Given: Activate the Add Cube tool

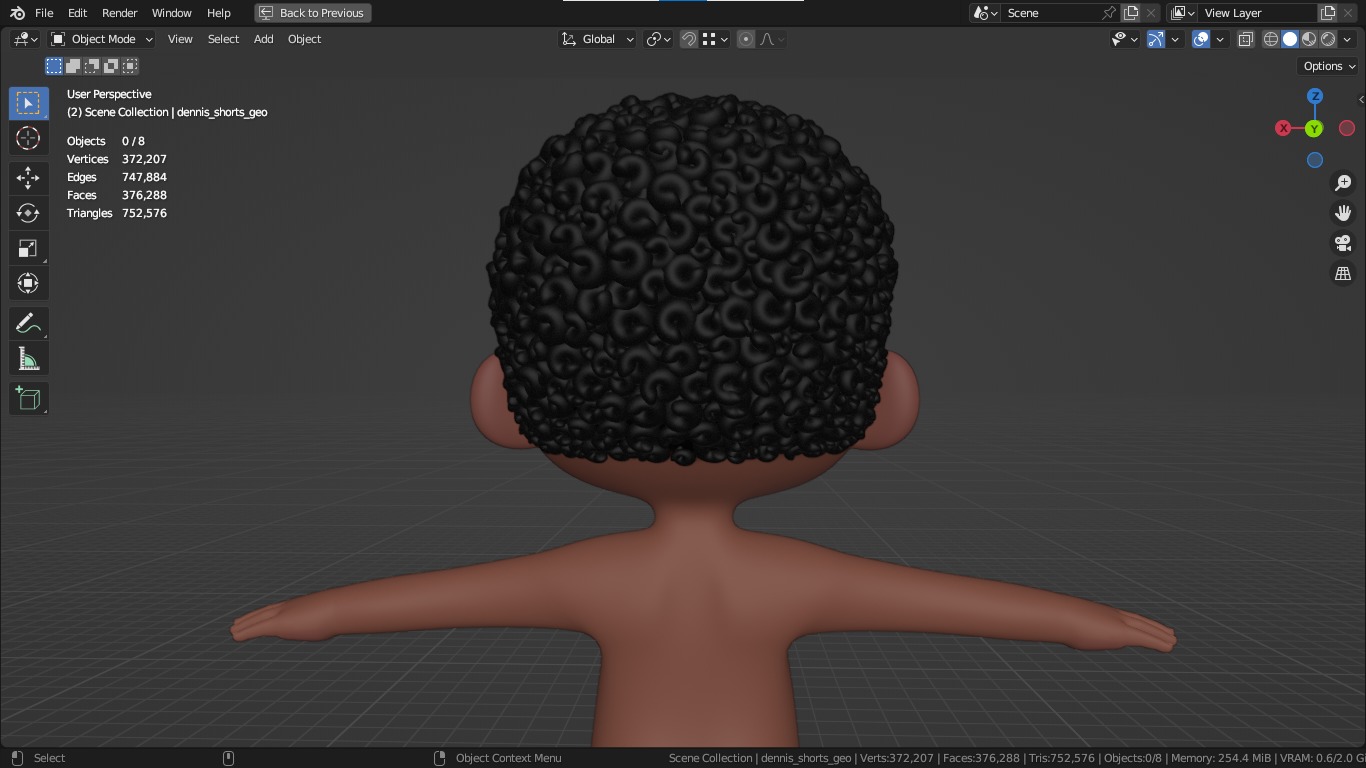Looking at the screenshot, I should point(28,398).
